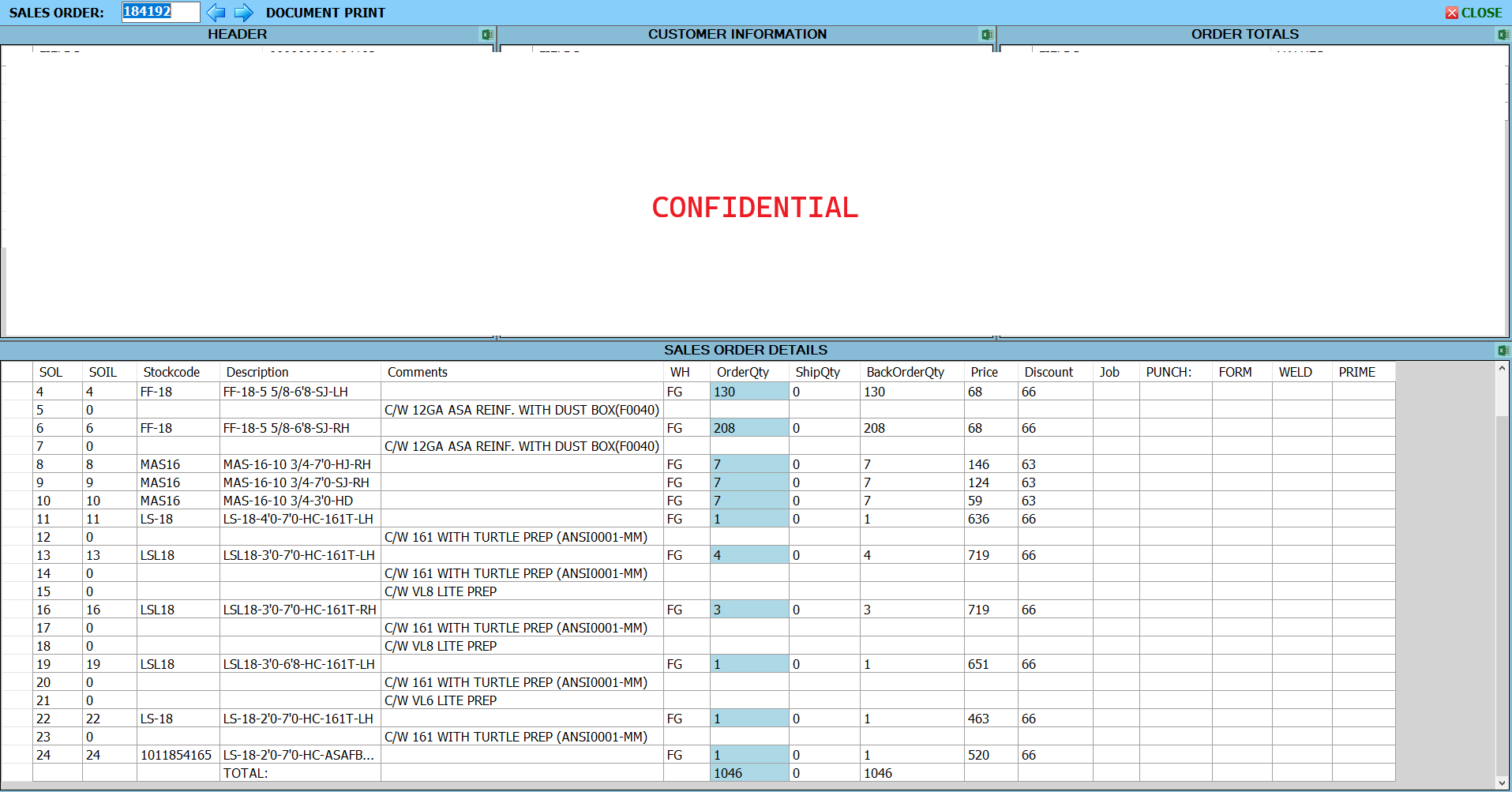Export Customer Information to Excel
Screen dimensions: 1512x792
click(x=987, y=35)
